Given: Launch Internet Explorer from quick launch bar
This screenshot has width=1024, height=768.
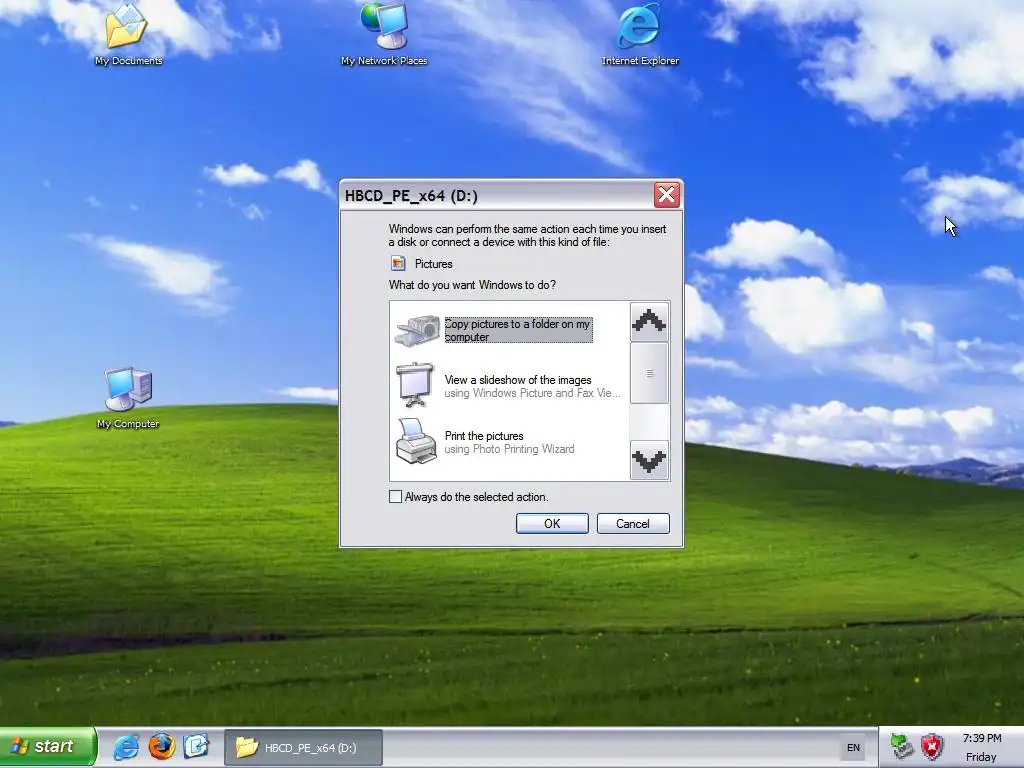Looking at the screenshot, I should coord(126,746).
